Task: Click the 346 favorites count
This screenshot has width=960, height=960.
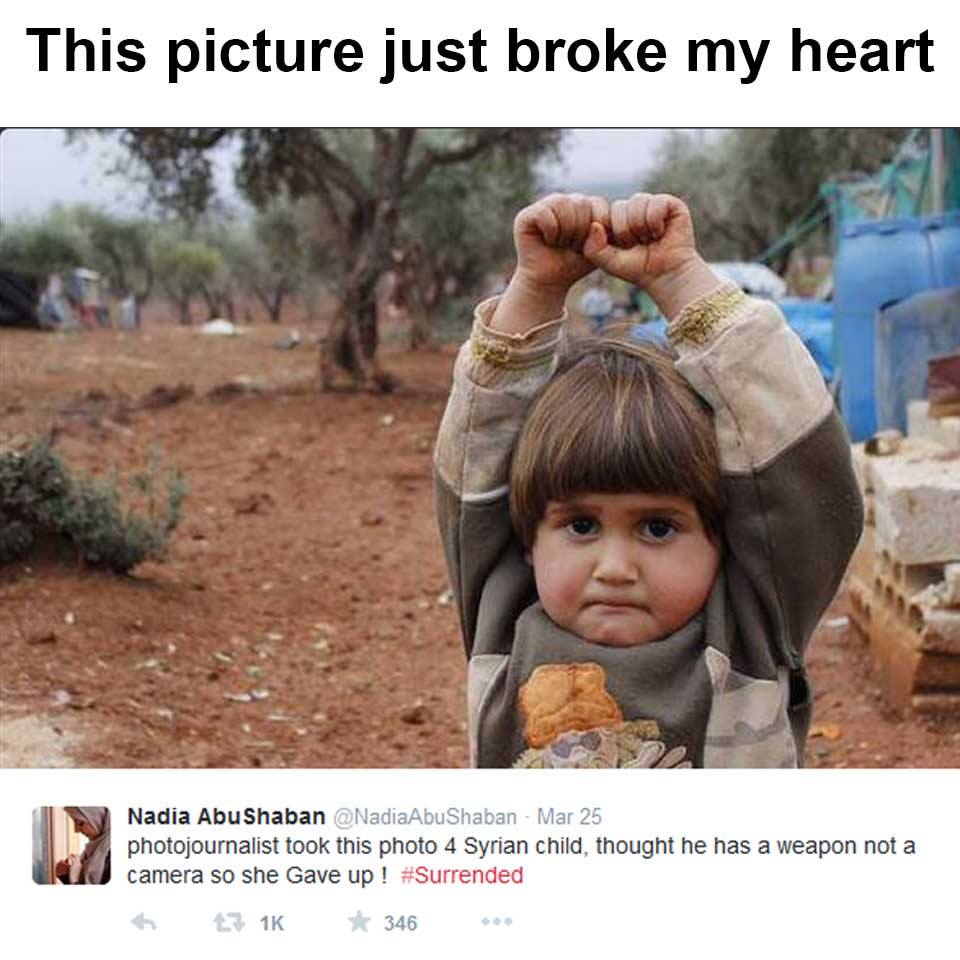Action: coord(400,923)
